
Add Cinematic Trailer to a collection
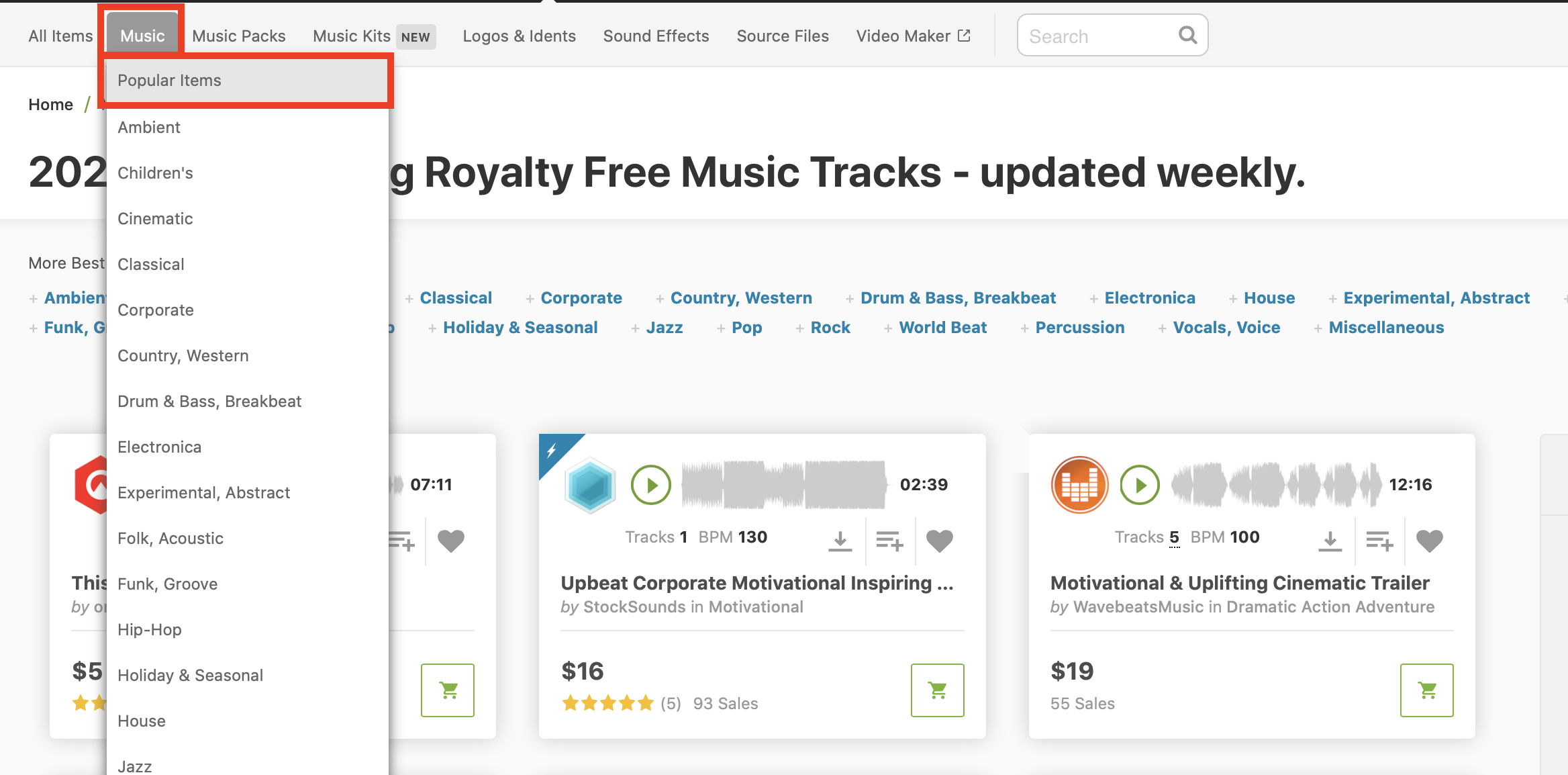point(1379,540)
